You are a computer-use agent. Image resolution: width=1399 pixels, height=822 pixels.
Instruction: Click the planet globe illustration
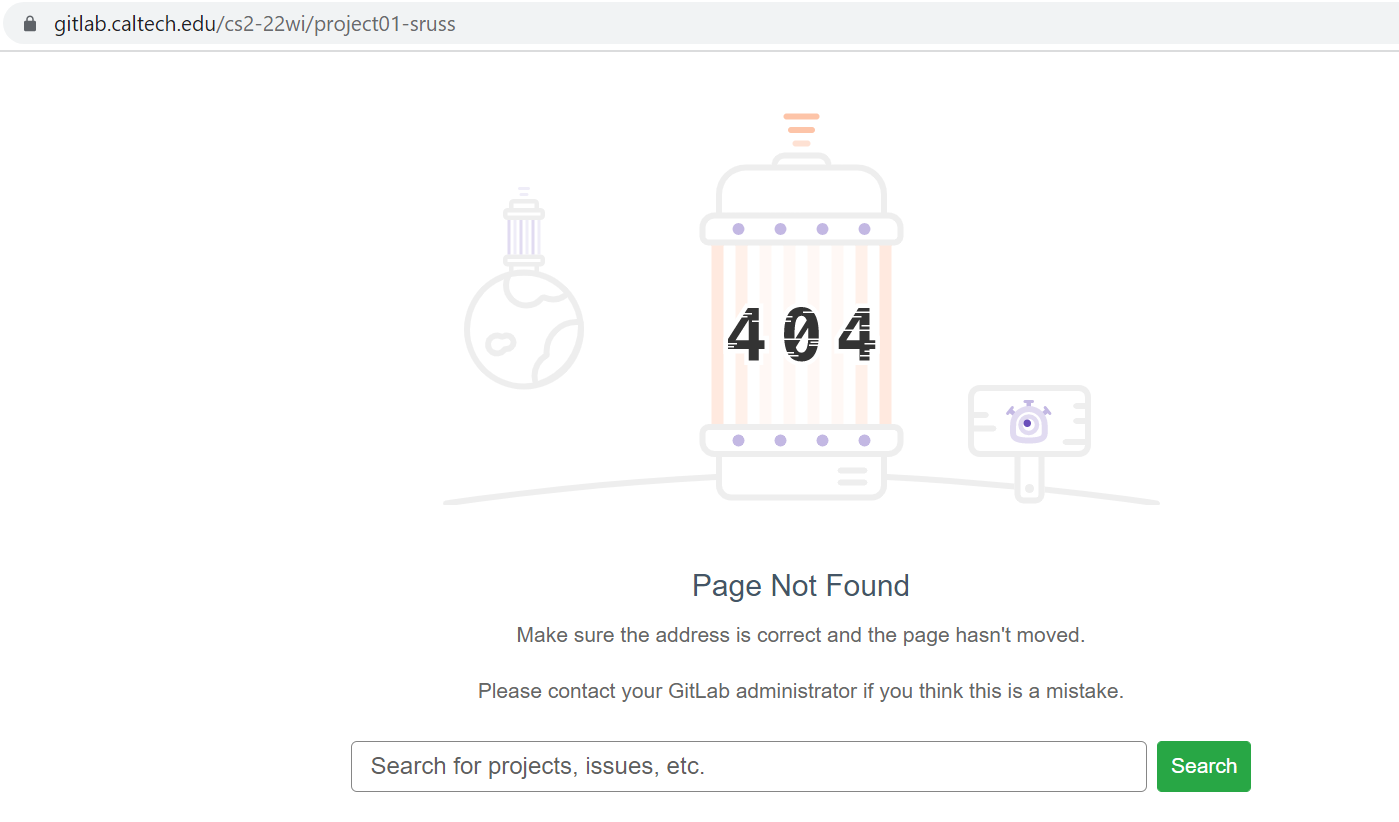tap(524, 327)
